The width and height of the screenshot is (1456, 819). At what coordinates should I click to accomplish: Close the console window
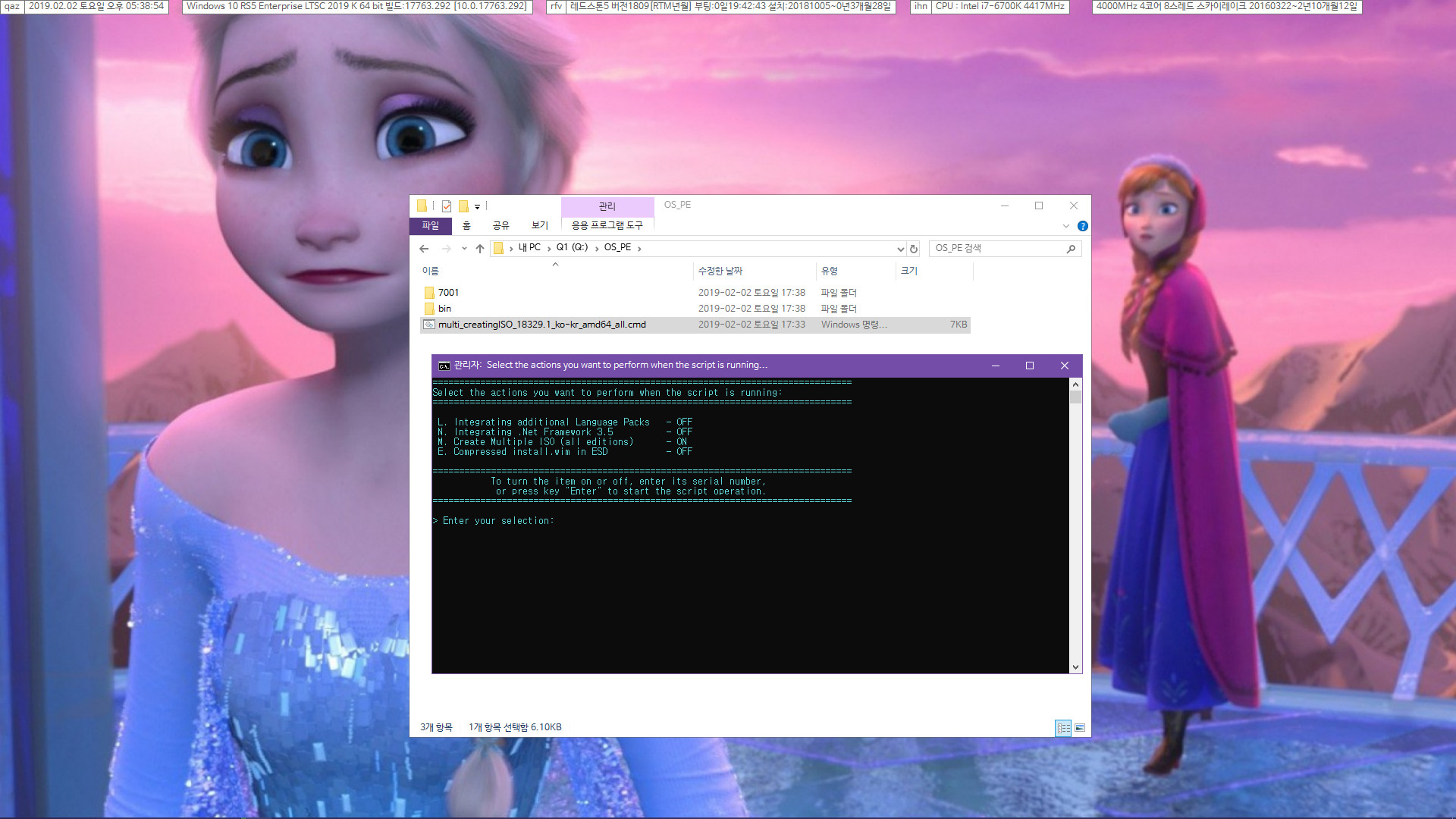pyautogui.click(x=1065, y=366)
